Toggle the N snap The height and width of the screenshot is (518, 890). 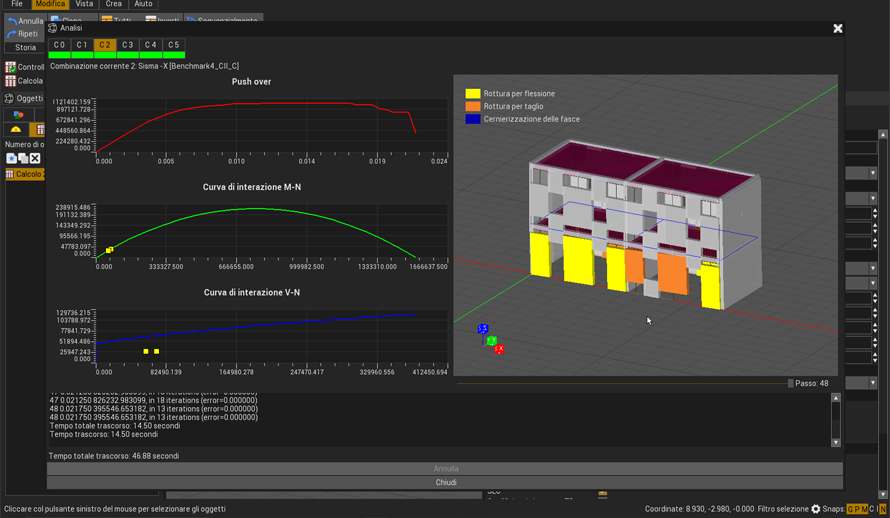tap(883, 509)
